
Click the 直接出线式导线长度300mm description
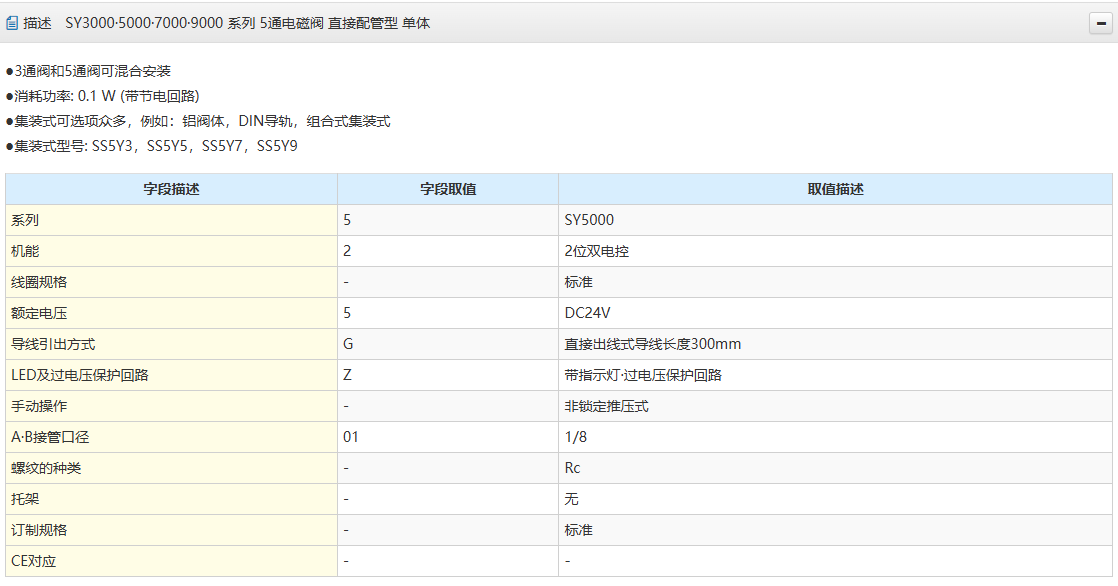pos(652,344)
